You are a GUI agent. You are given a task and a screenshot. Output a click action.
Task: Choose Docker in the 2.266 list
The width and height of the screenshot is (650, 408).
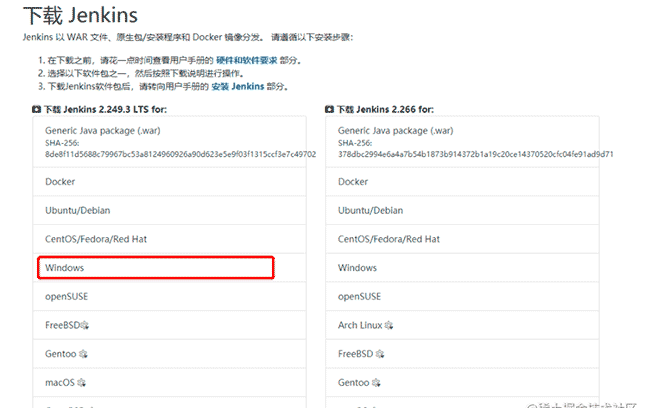click(462, 182)
